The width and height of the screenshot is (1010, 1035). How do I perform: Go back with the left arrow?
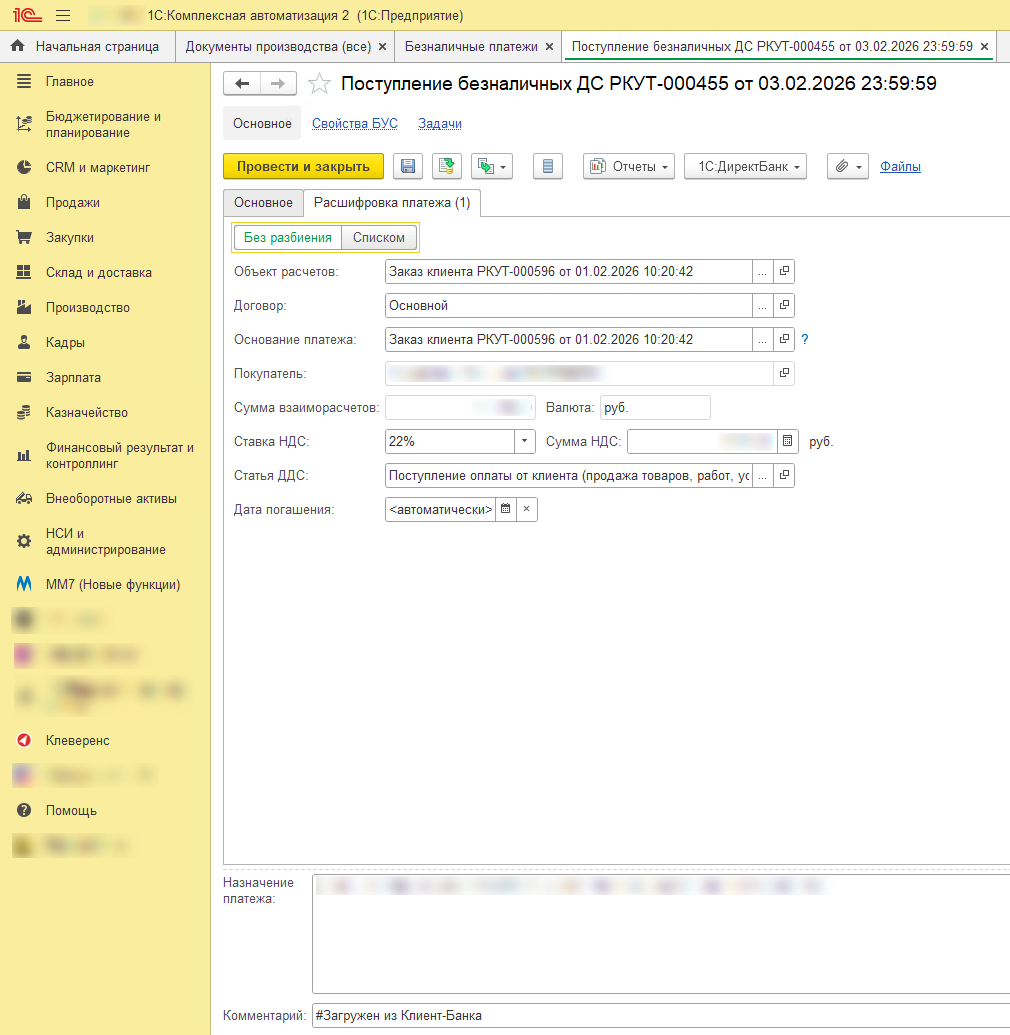tap(242, 84)
